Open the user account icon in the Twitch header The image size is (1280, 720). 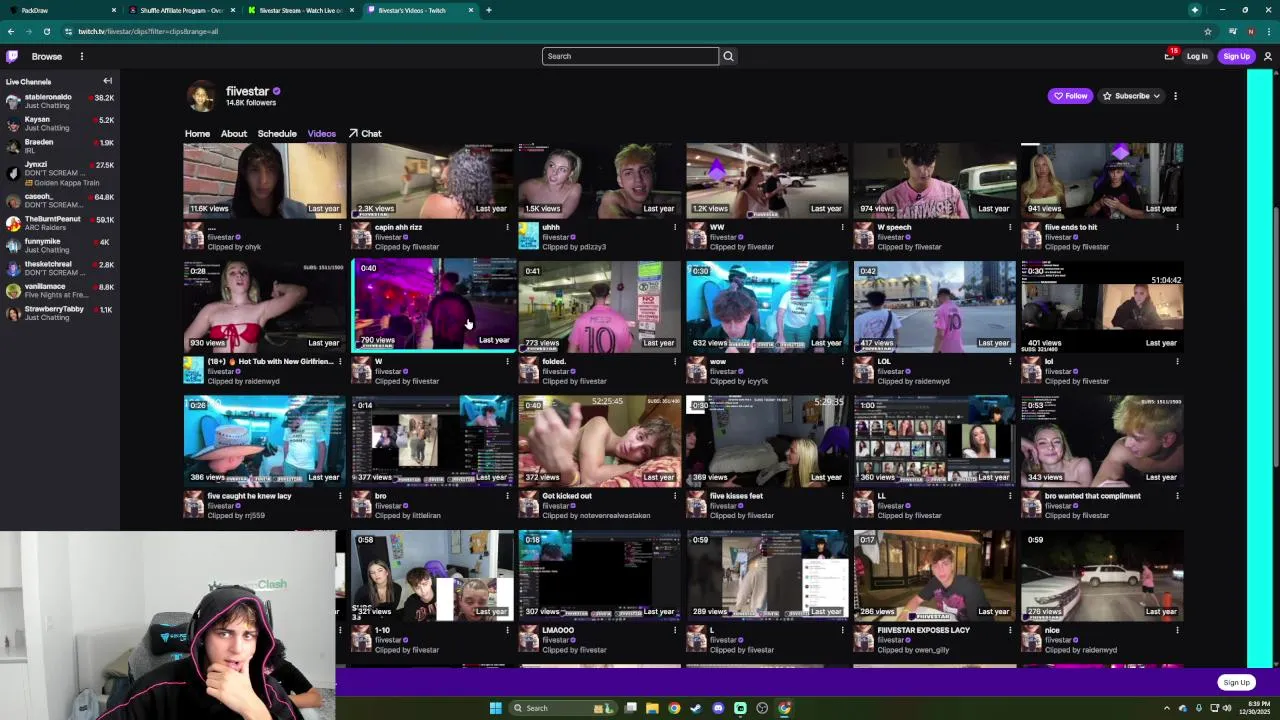[1267, 56]
